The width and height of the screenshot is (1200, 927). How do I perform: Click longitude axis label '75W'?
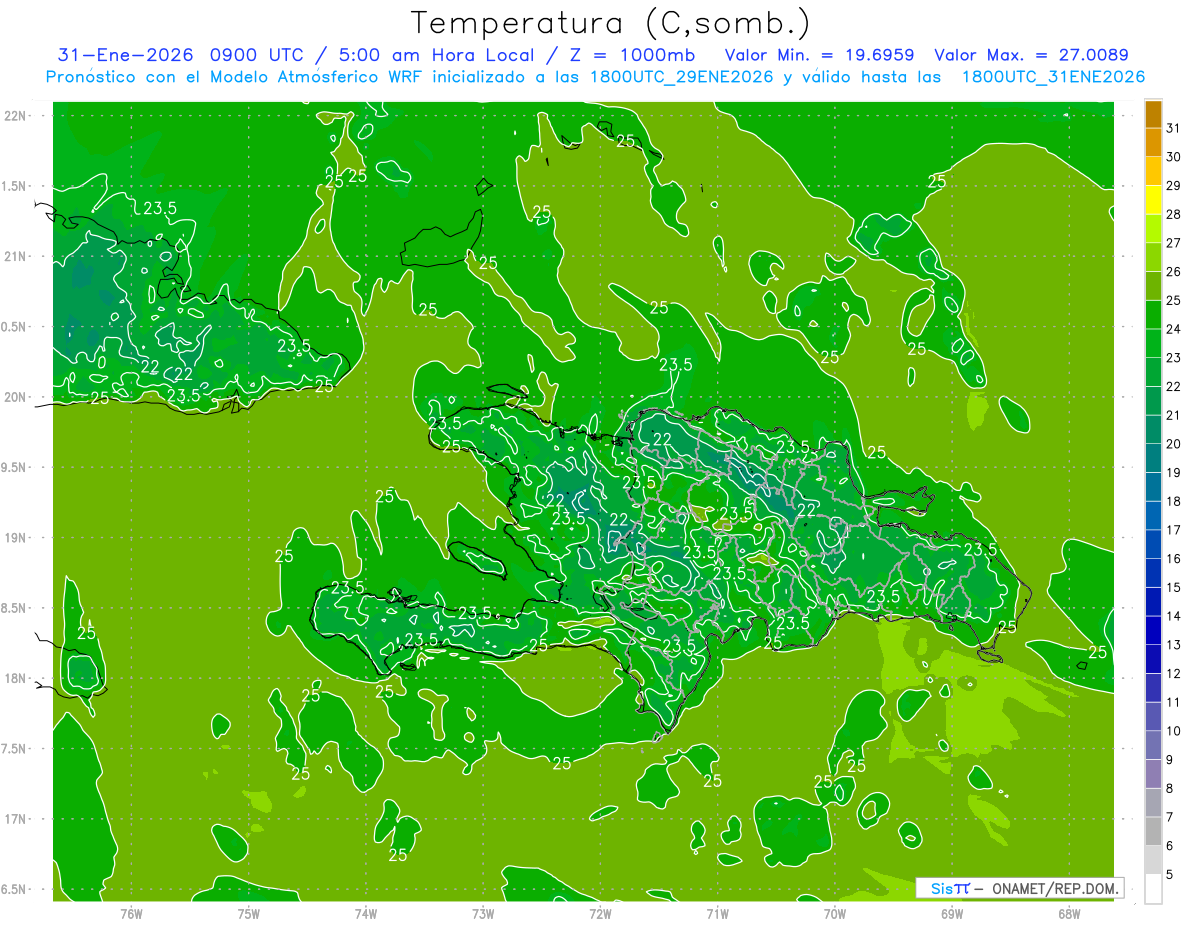(249, 913)
